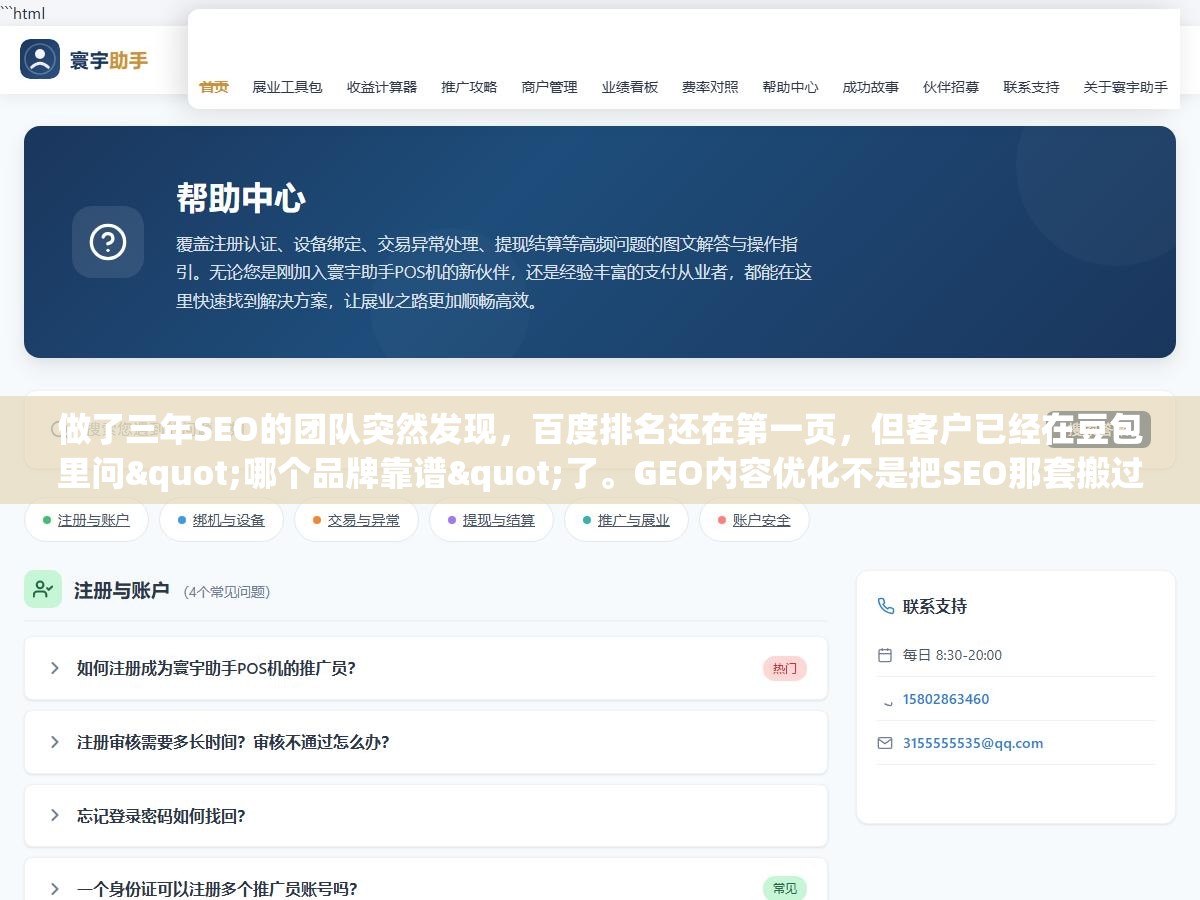Viewport: 1200px width, 900px height.
Task: Select 商户管理 in top navigation
Action: (x=549, y=87)
